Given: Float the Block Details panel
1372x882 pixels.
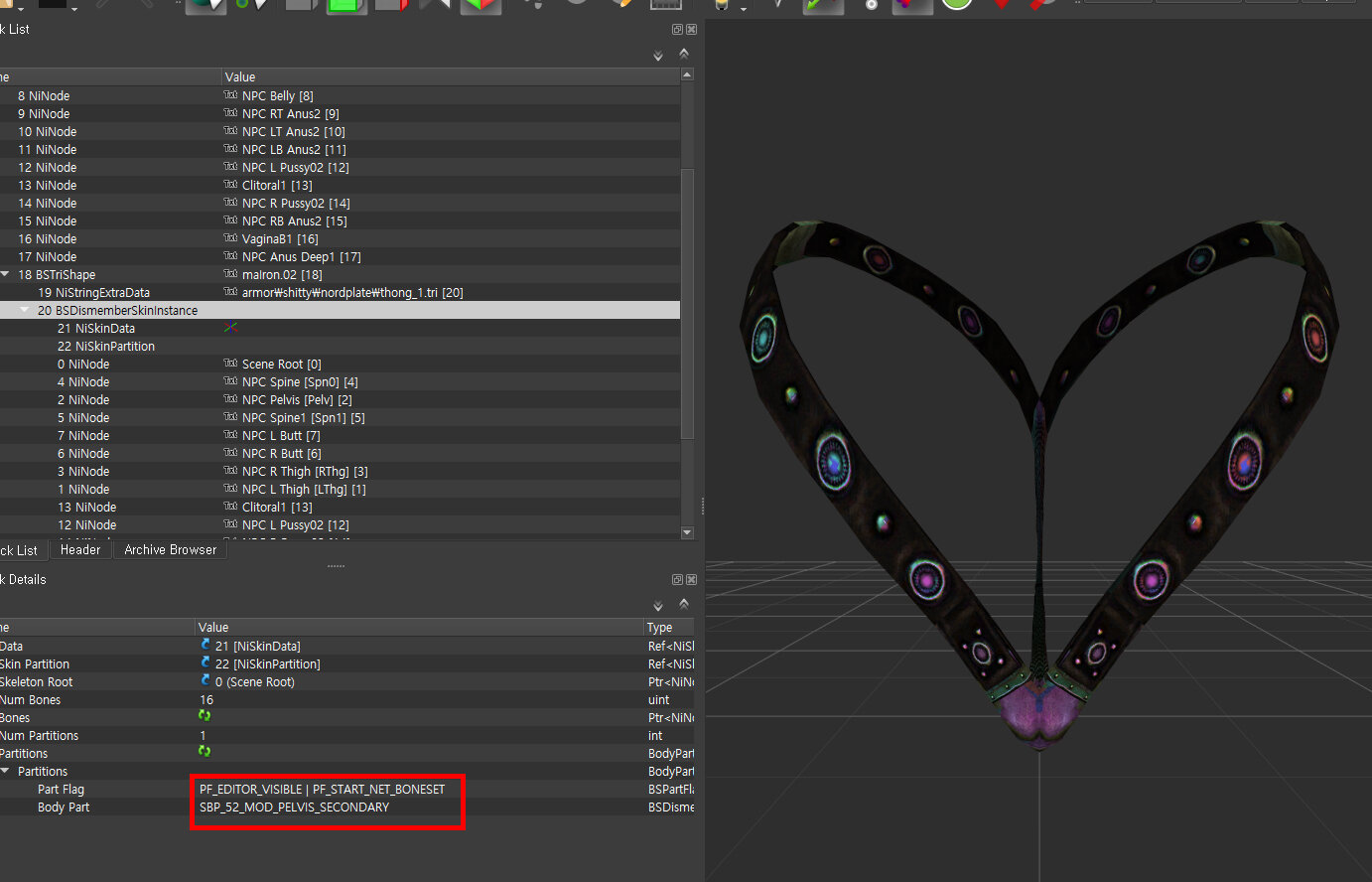Looking at the screenshot, I should click(677, 580).
